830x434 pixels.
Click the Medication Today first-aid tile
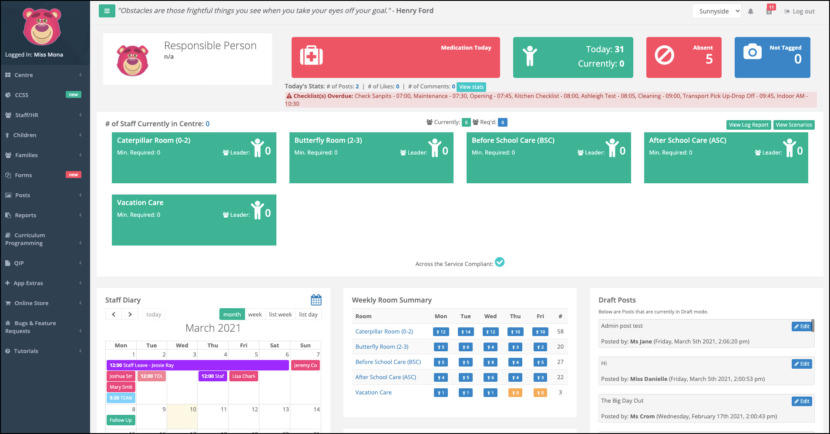tap(395, 57)
